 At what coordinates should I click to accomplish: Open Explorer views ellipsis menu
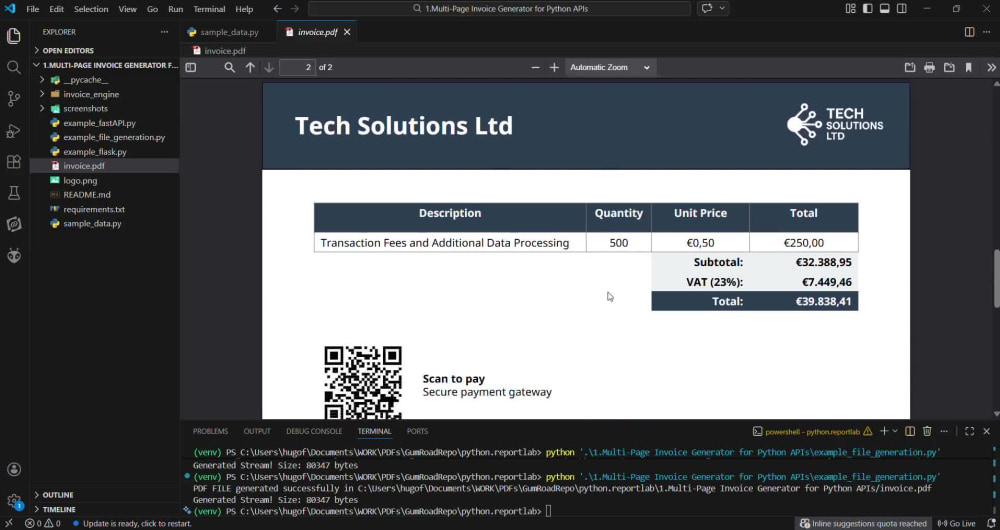165,32
